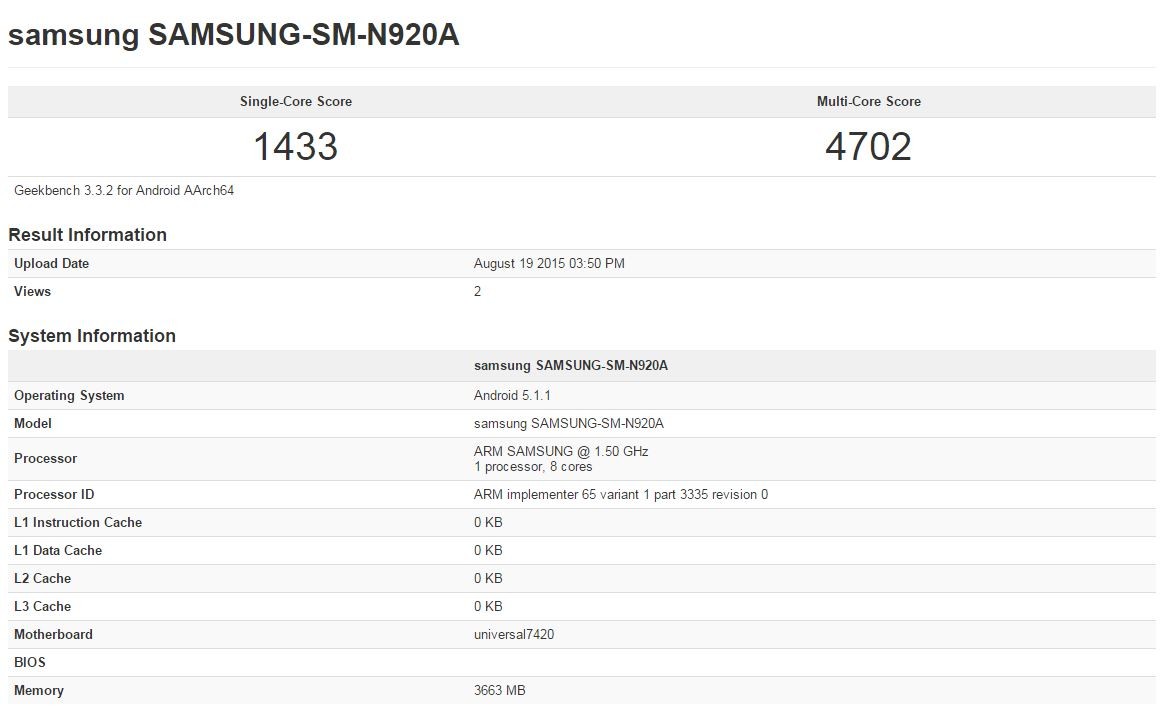Image resolution: width=1166 pixels, height=711 pixels.
Task: Select the L2 Cache label
Action: (42, 579)
